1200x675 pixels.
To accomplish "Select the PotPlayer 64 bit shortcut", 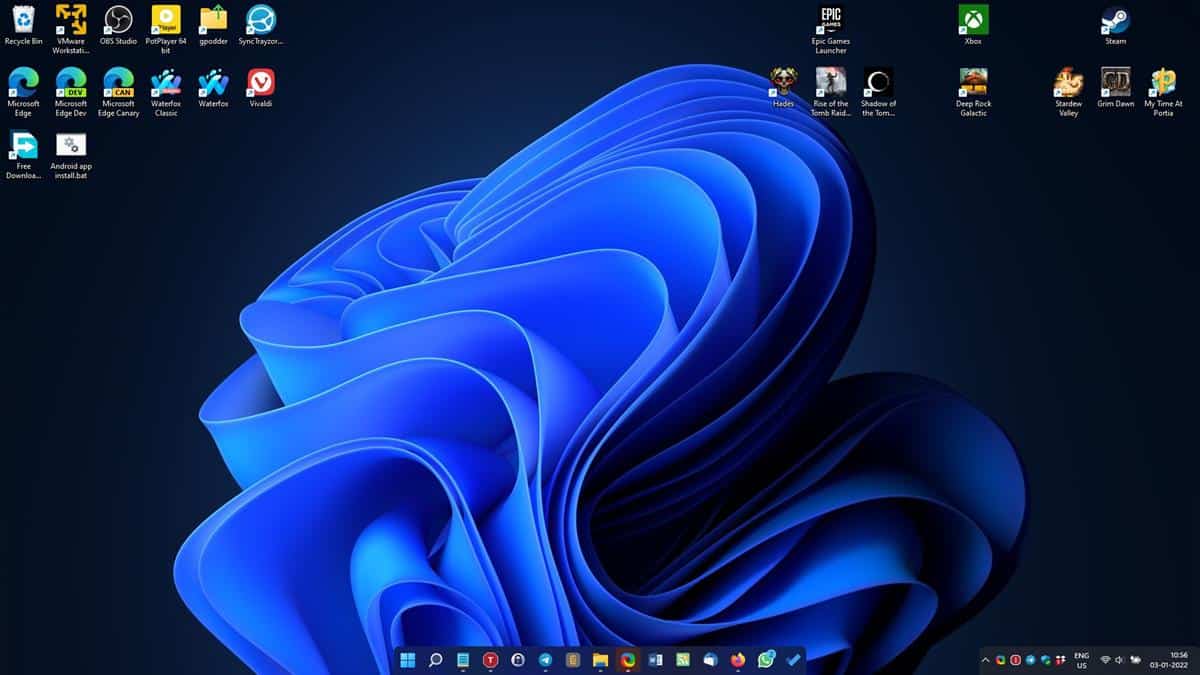I will click(x=166, y=30).
